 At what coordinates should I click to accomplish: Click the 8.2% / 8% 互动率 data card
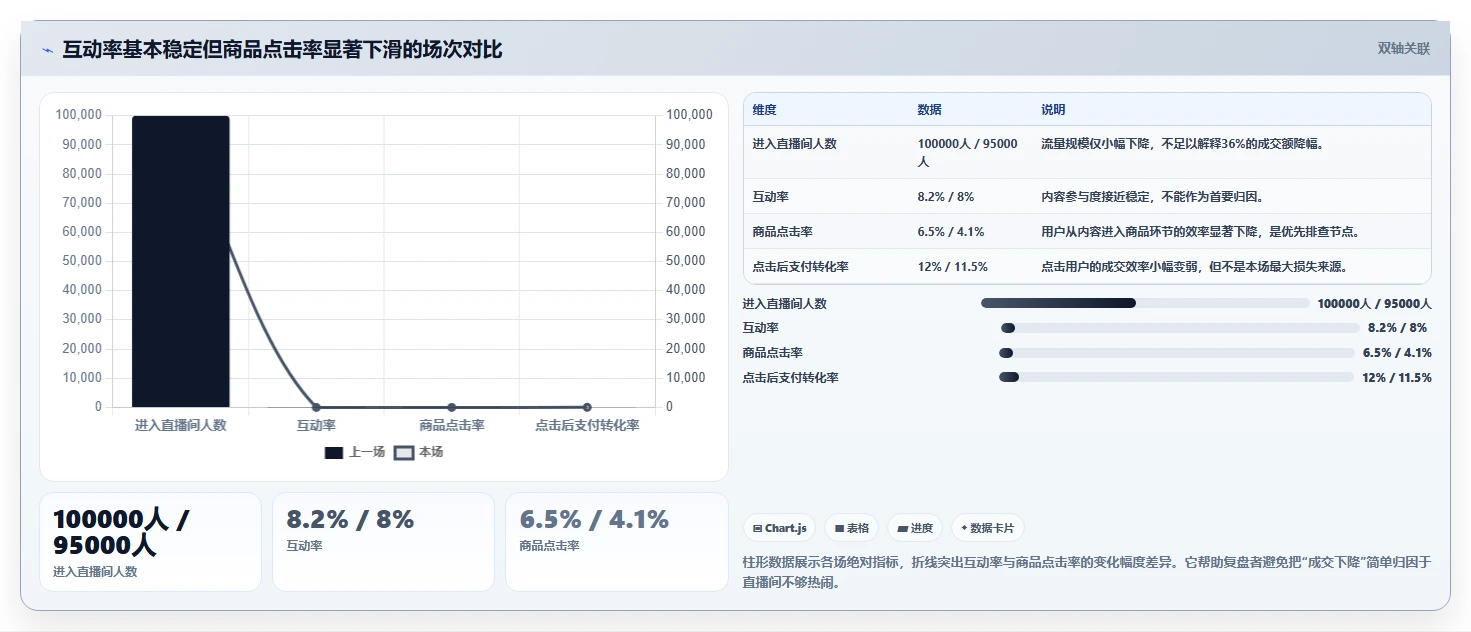click(x=383, y=542)
